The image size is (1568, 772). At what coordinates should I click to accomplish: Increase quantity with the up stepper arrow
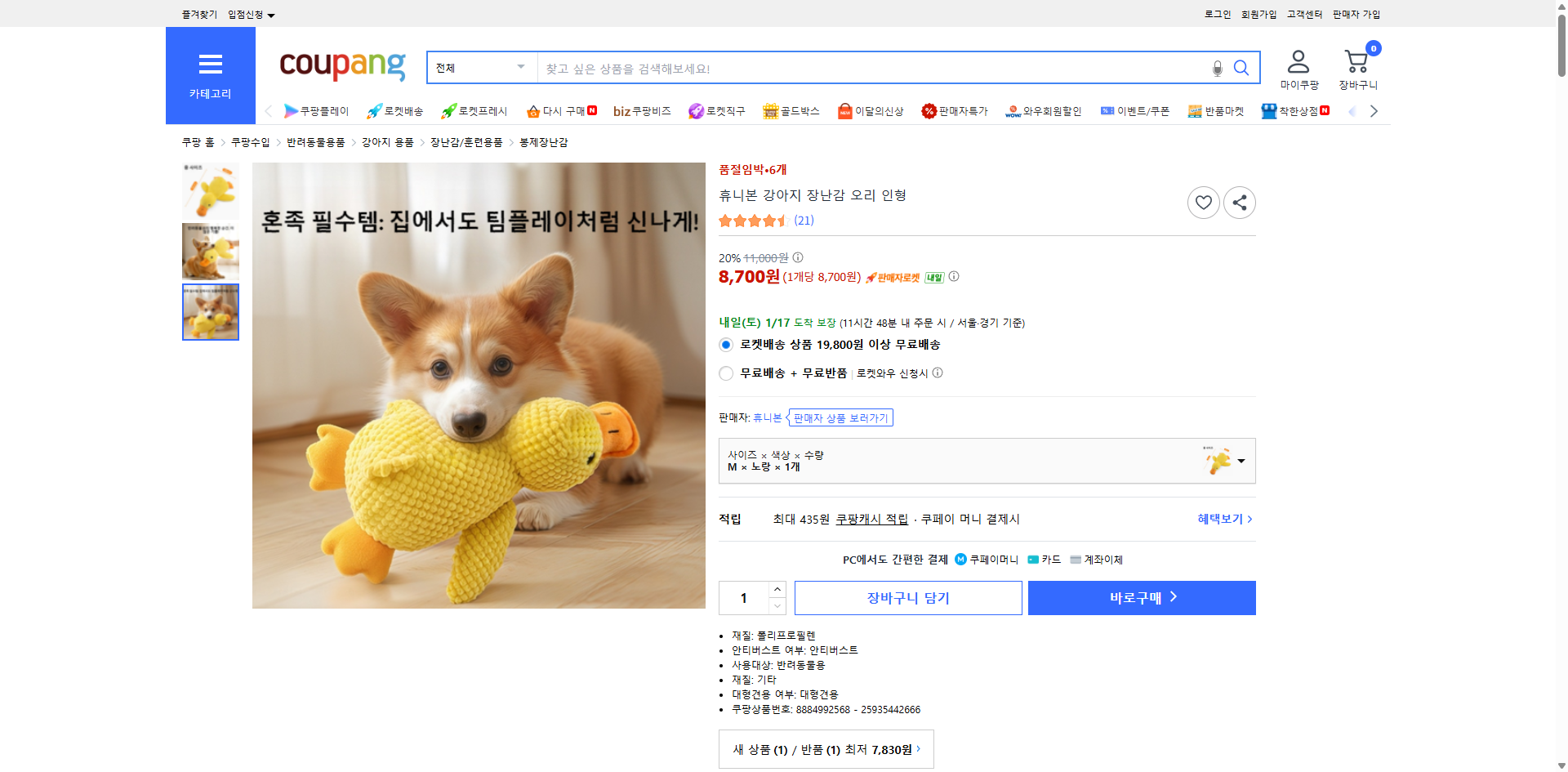776,589
